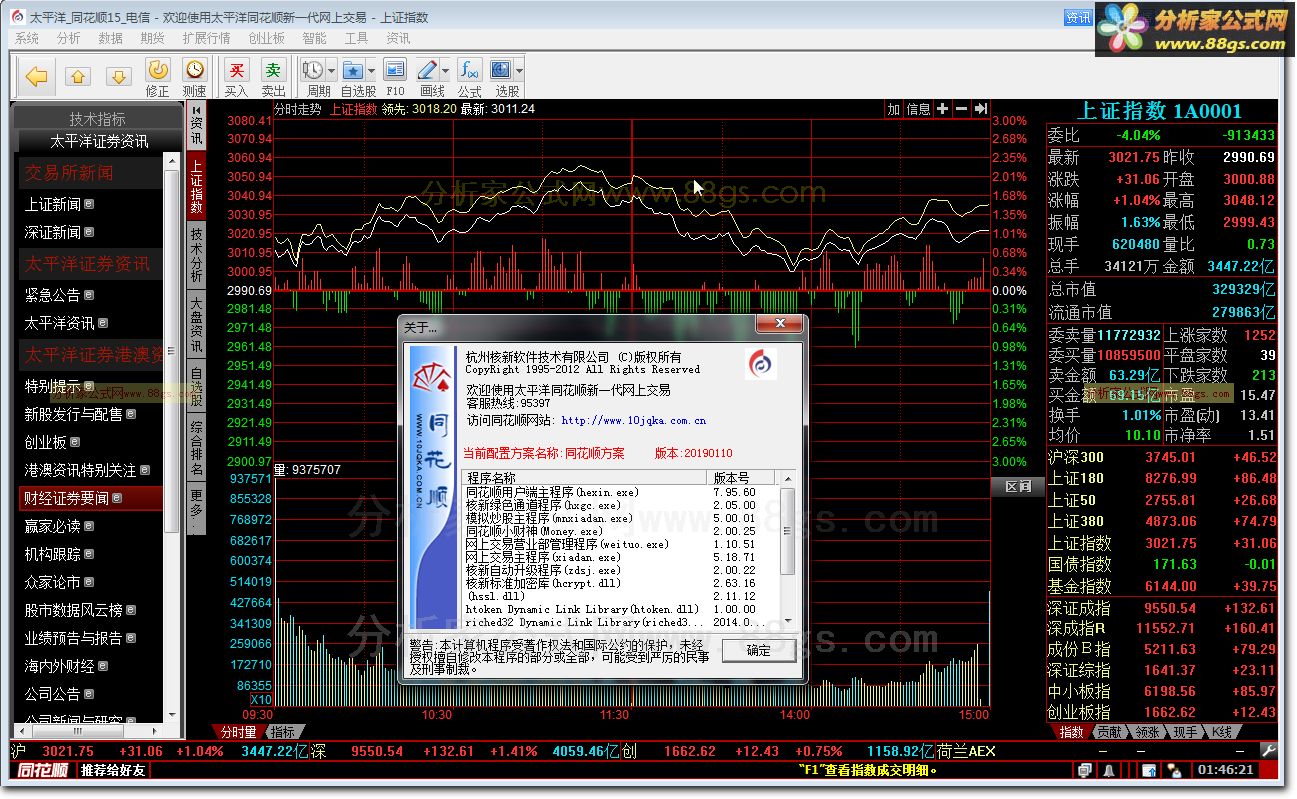The image size is (1297, 799).
Task: Expand the 画线 dropdown arrow
Action: 445,71
